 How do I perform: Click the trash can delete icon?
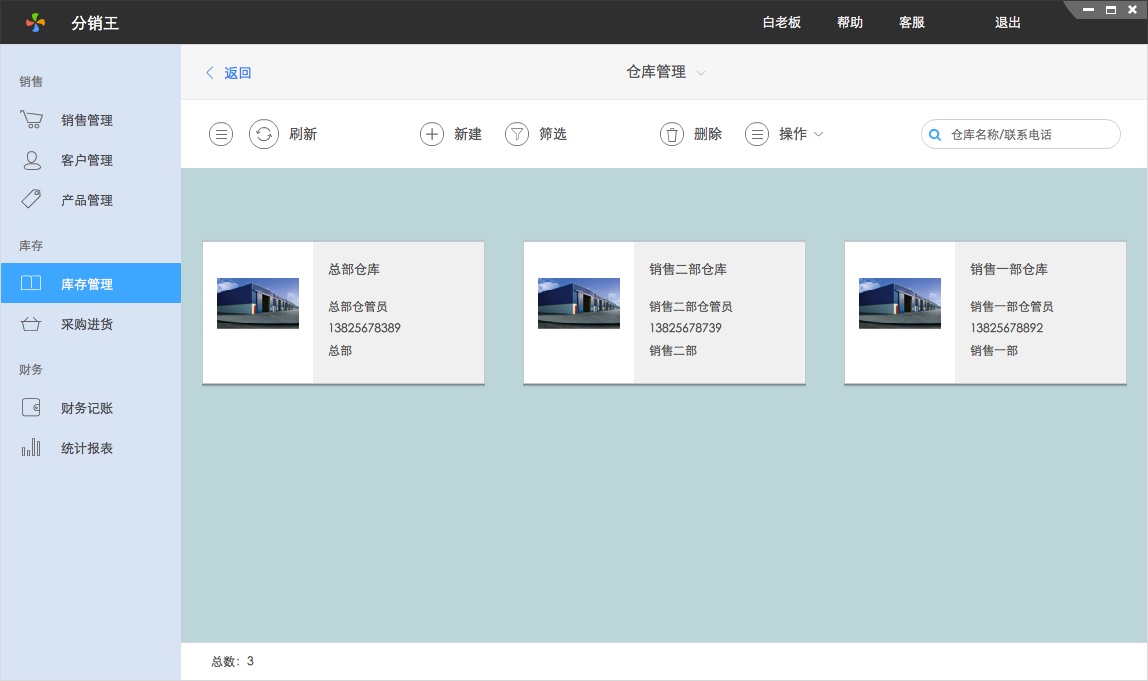[x=672, y=134]
